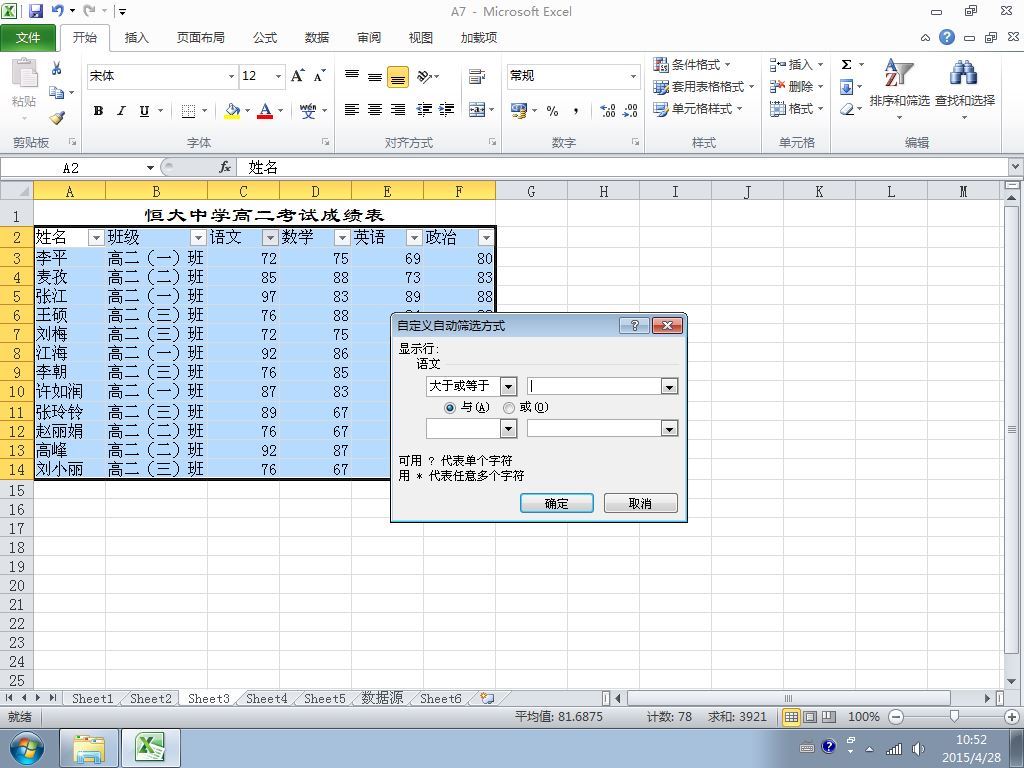1024x768 pixels.
Task: Click the AutoSum sigma icon
Action: pos(846,64)
